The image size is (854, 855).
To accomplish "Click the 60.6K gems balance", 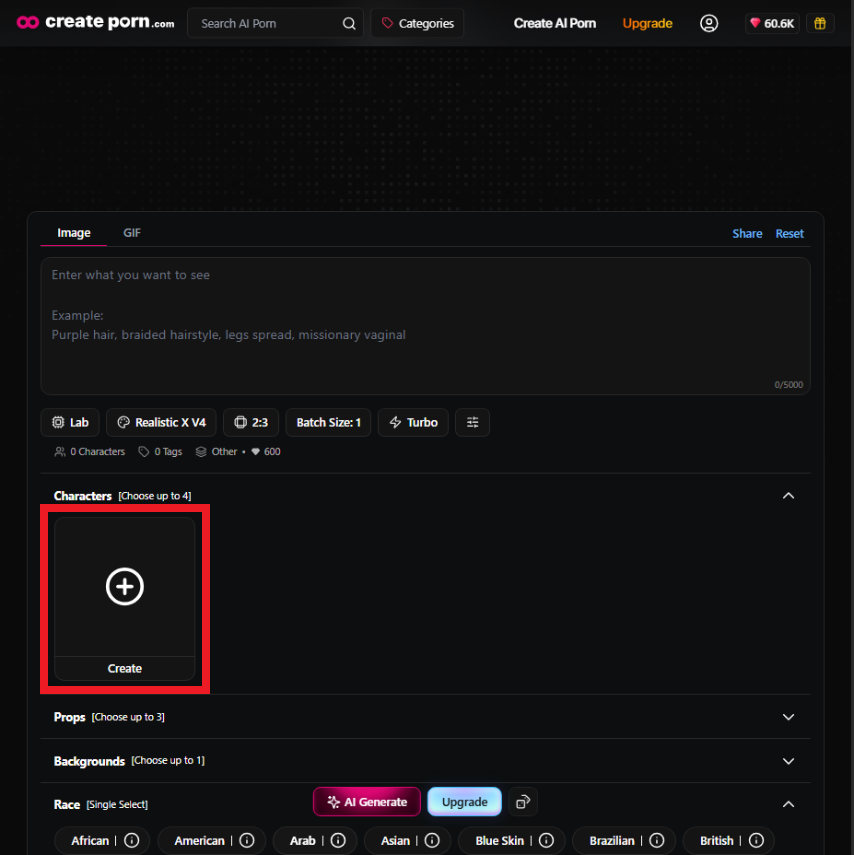I will 772,23.
